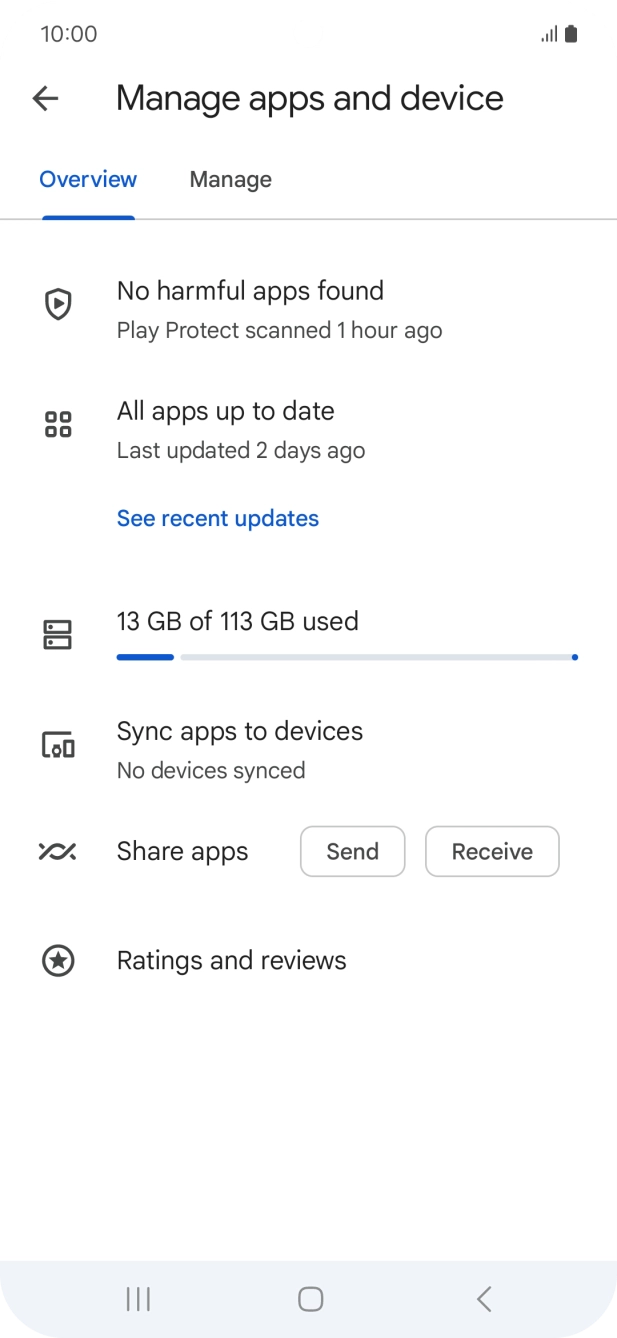Switch to the Overview tab
This screenshot has height=1338, width=617.
tap(88, 180)
